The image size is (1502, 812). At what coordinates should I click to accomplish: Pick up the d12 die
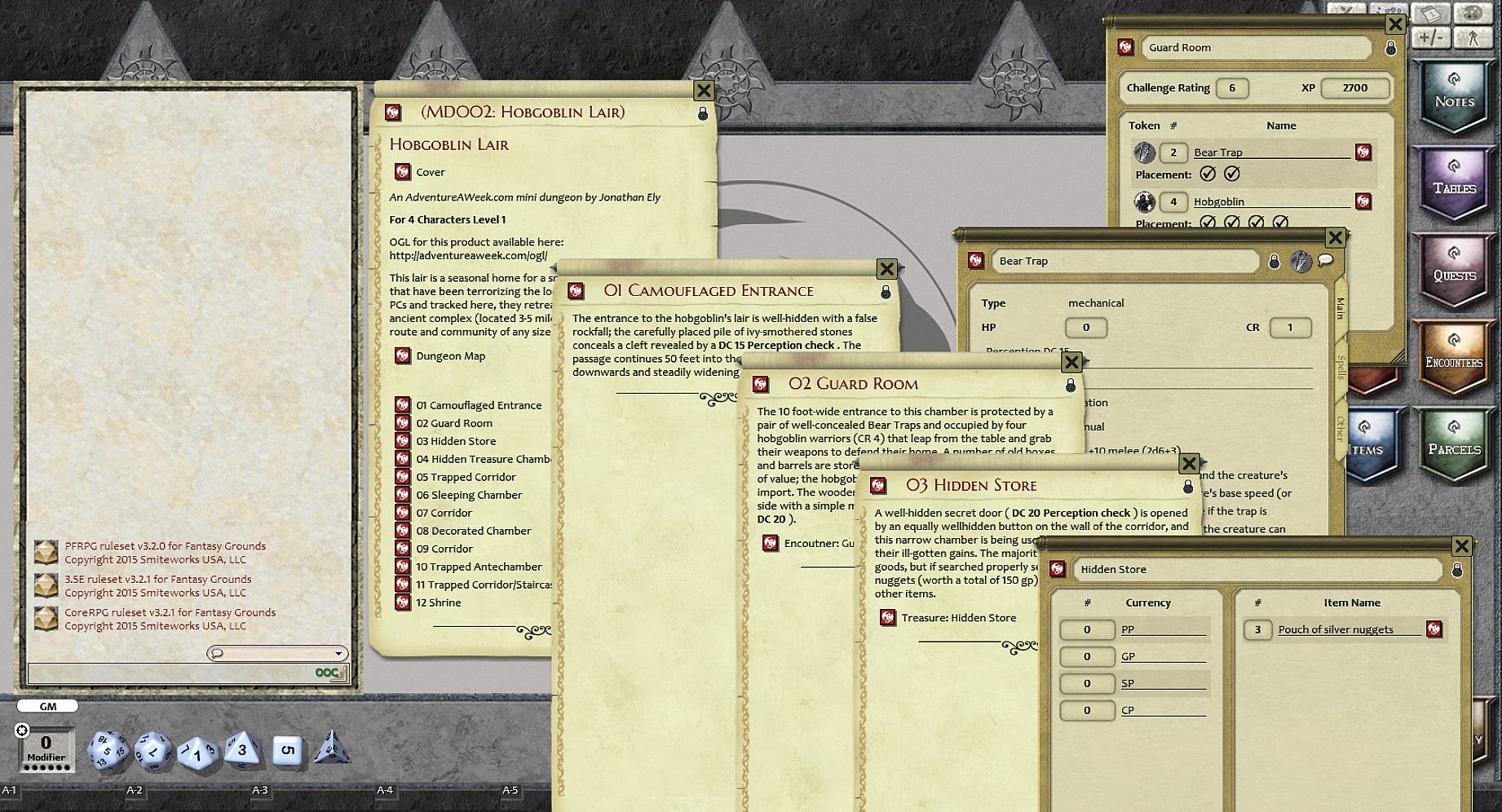pyautogui.click(x=152, y=751)
